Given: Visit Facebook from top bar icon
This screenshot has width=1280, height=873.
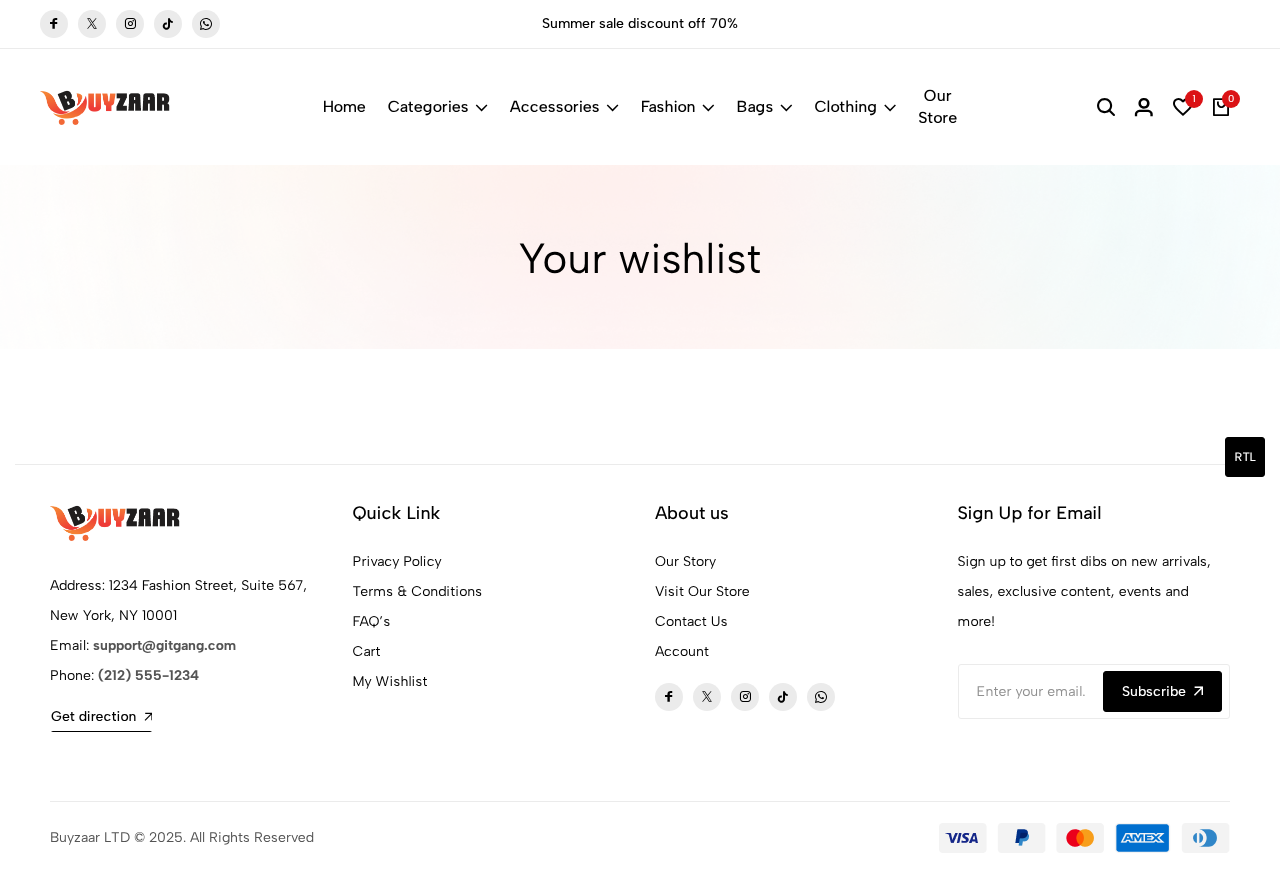Looking at the screenshot, I should tap(54, 24).
